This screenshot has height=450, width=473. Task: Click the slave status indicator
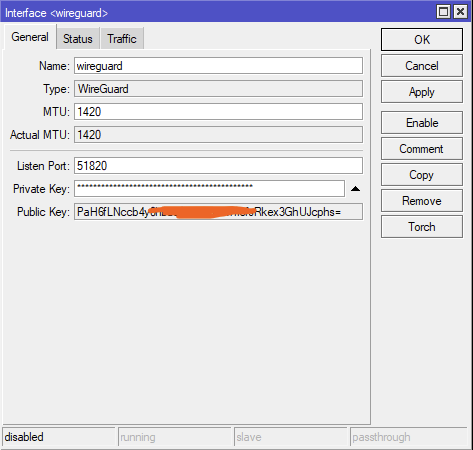click(x=290, y=437)
